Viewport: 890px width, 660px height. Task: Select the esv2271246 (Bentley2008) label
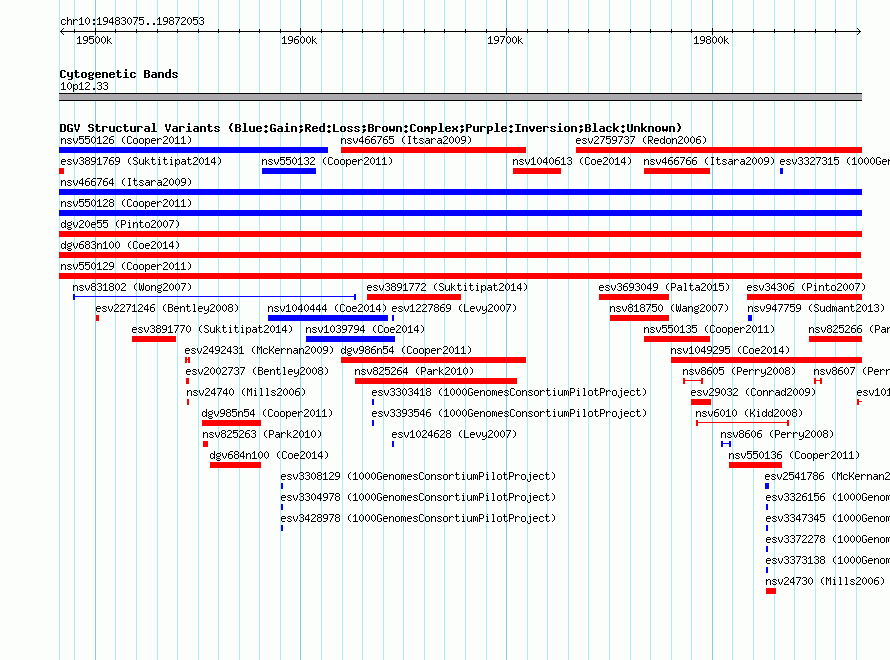(x=167, y=308)
